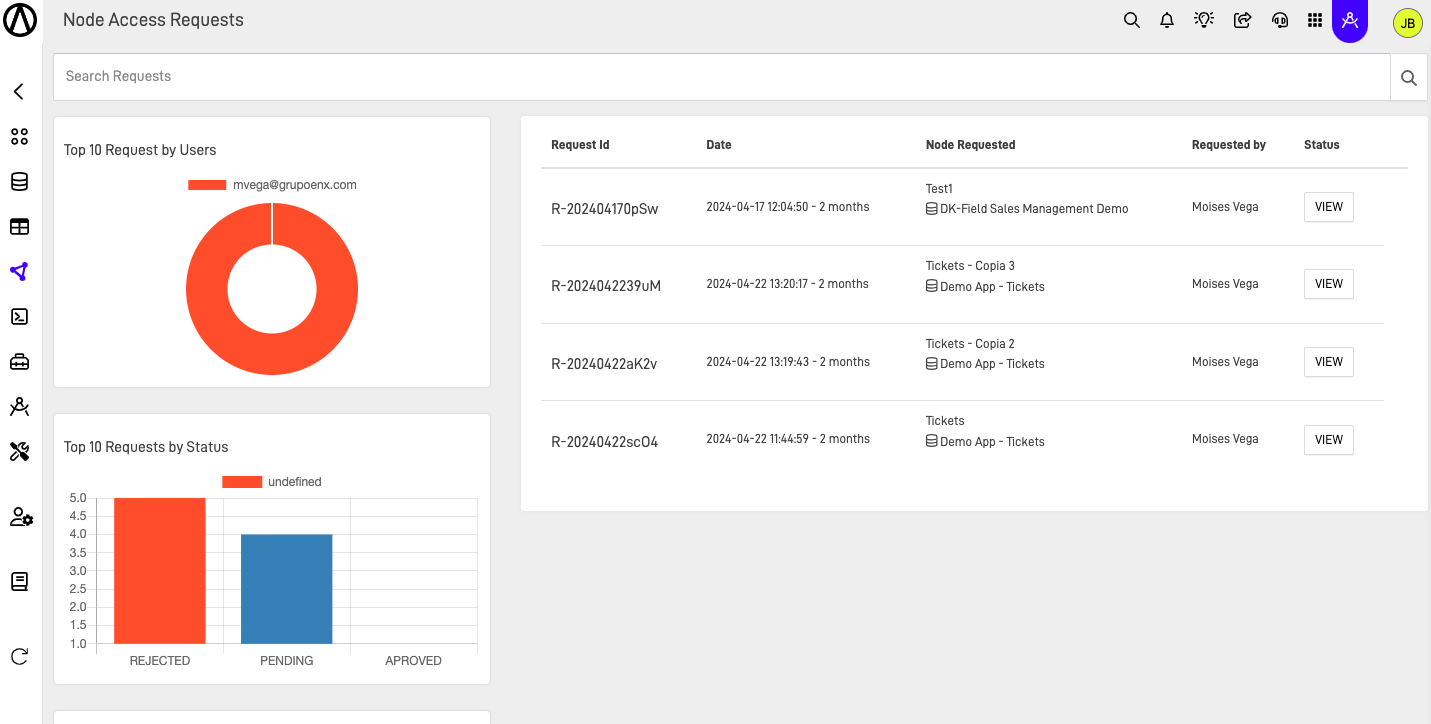This screenshot has height=724, width=1431.
Task: View request R-20240422aK2v
Action: click(1328, 362)
